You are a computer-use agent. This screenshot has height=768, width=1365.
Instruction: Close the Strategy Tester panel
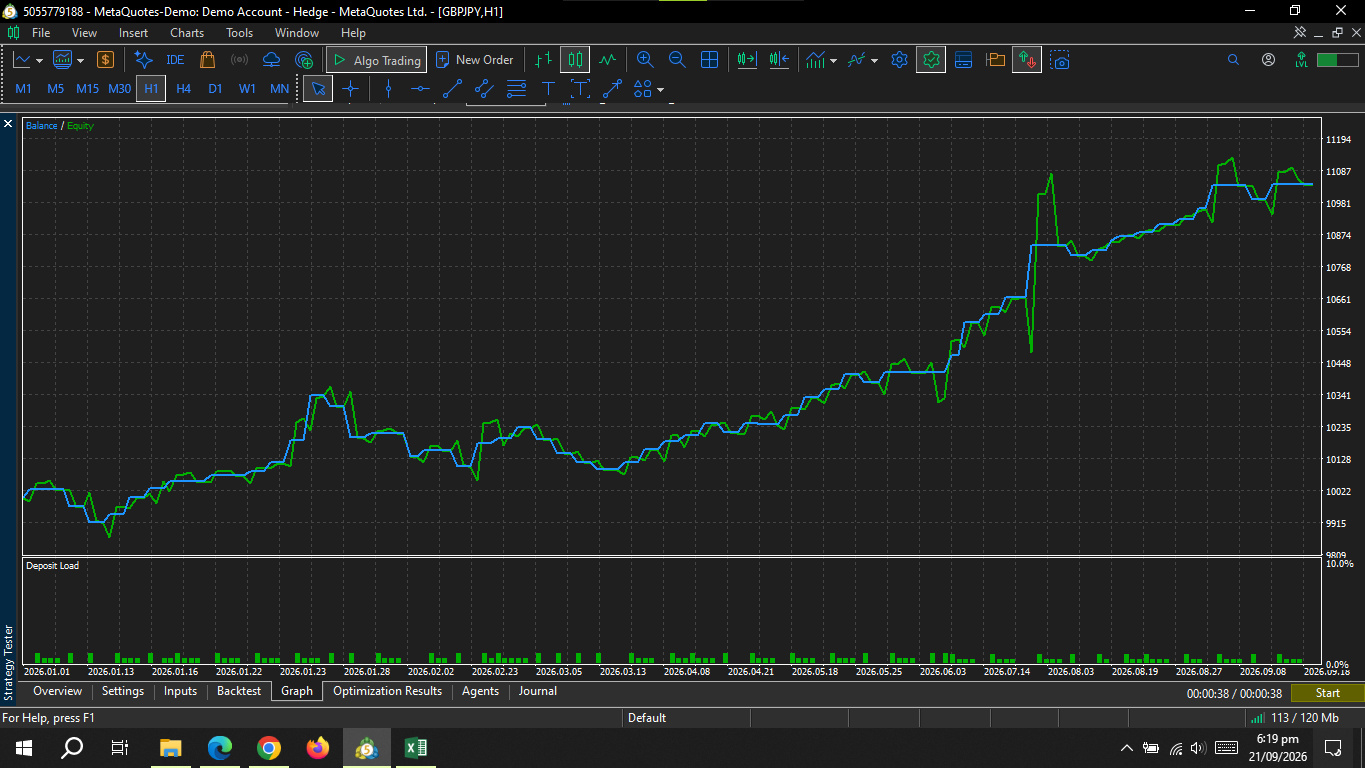pyautogui.click(x=8, y=124)
